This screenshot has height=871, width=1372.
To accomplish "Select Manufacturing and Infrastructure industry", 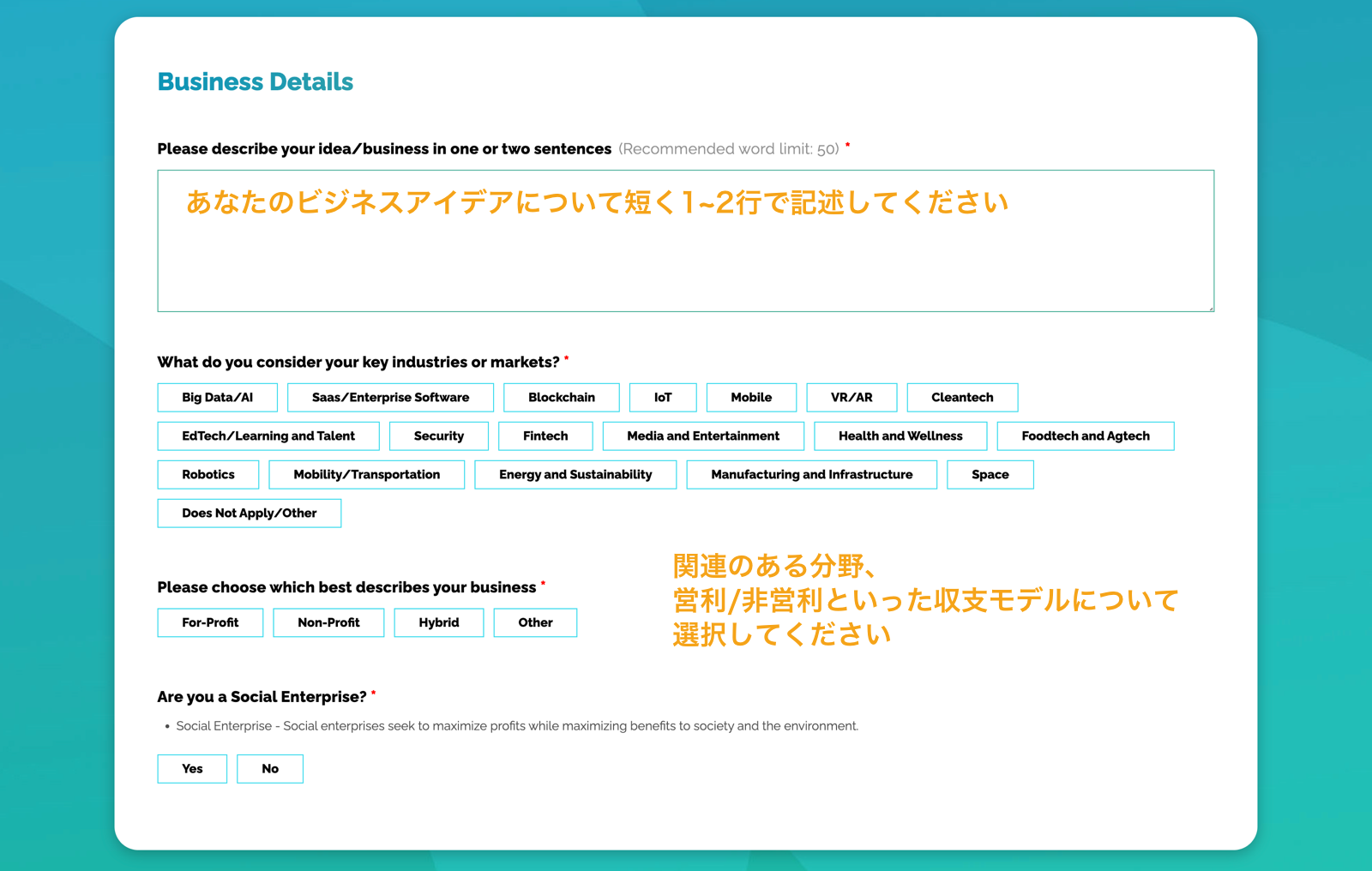I will click(811, 475).
